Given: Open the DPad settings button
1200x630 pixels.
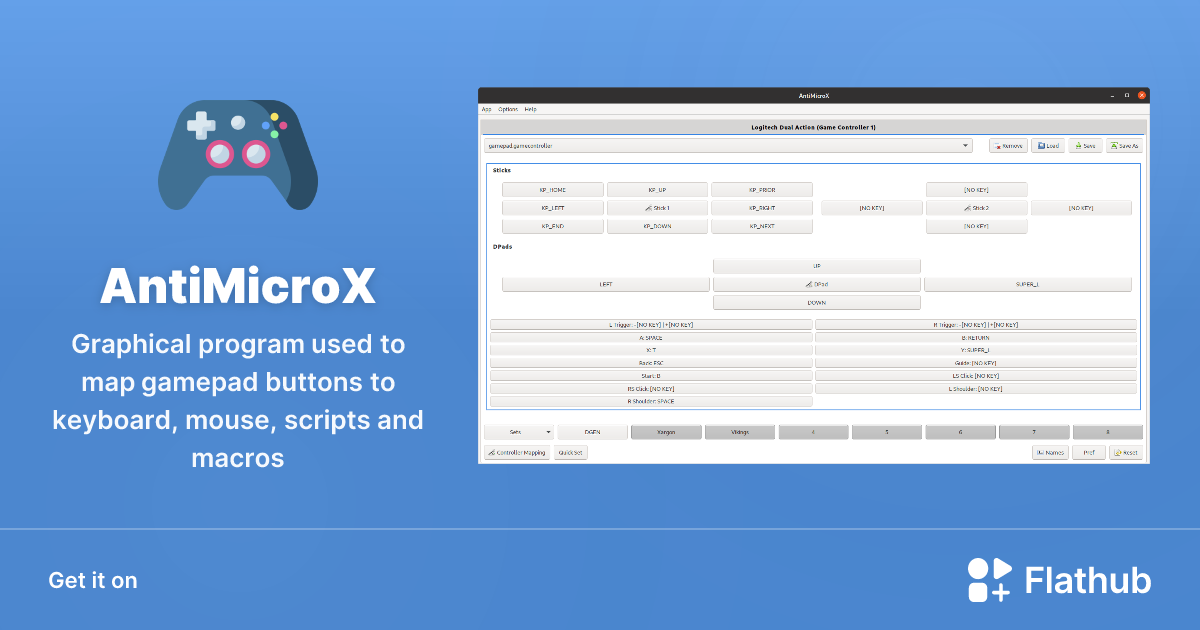Looking at the screenshot, I should [816, 284].
